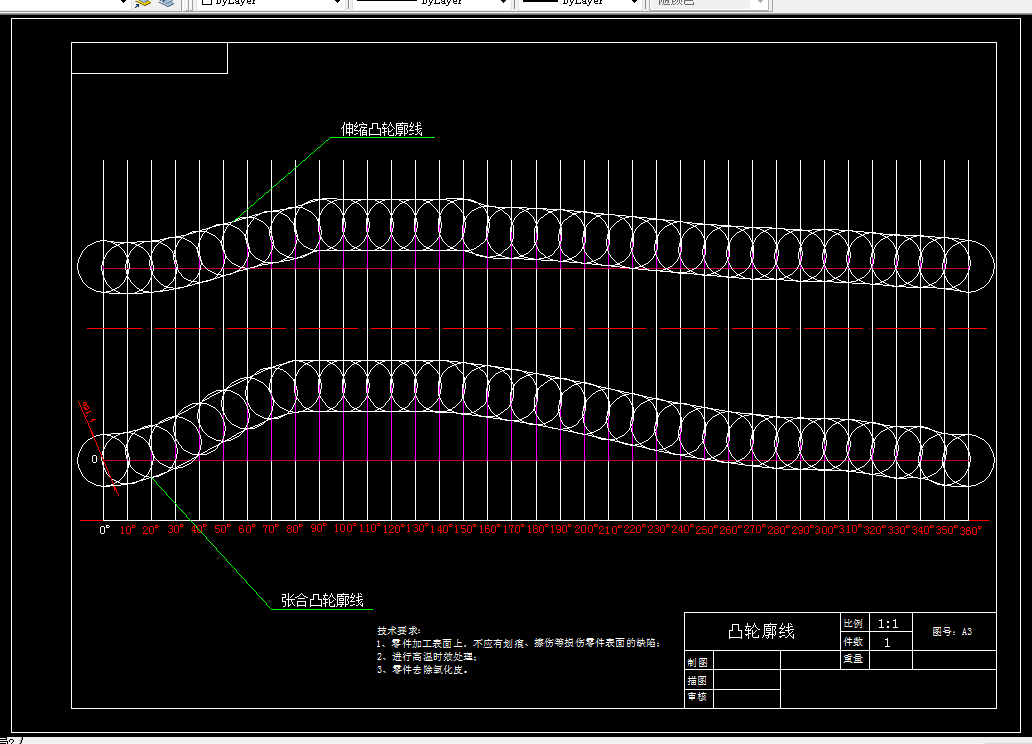
Task: Open the ByLayer lineweight dropdown
Action: pyautogui.click(x=580, y=3)
